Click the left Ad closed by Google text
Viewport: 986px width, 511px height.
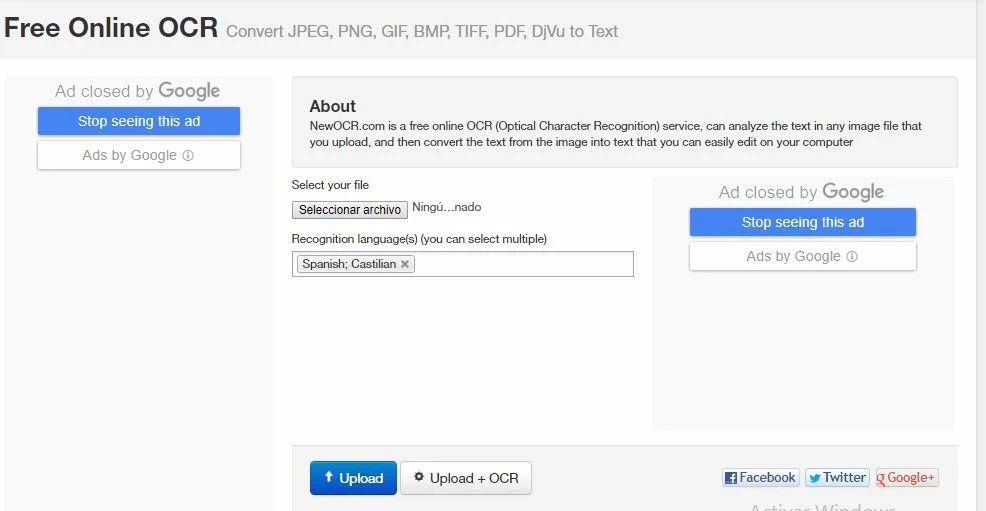[138, 91]
